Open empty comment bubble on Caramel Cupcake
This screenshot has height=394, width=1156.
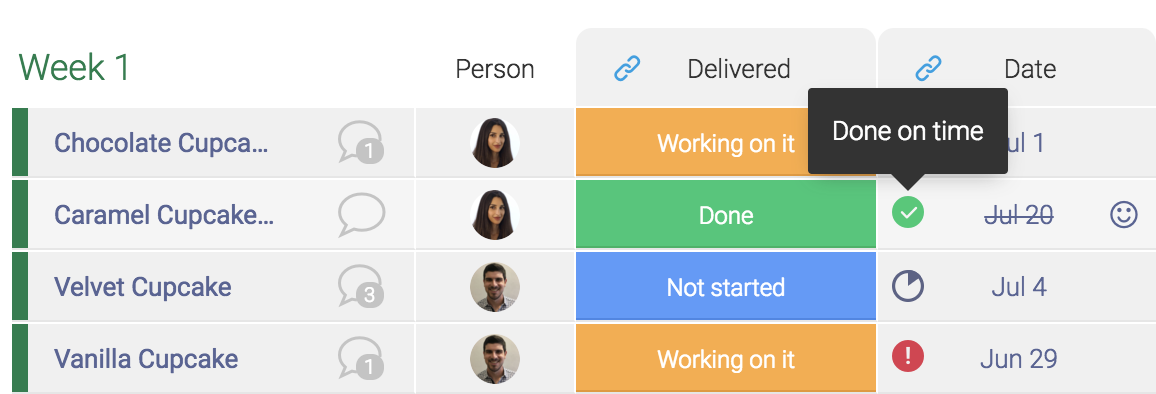[361, 215]
